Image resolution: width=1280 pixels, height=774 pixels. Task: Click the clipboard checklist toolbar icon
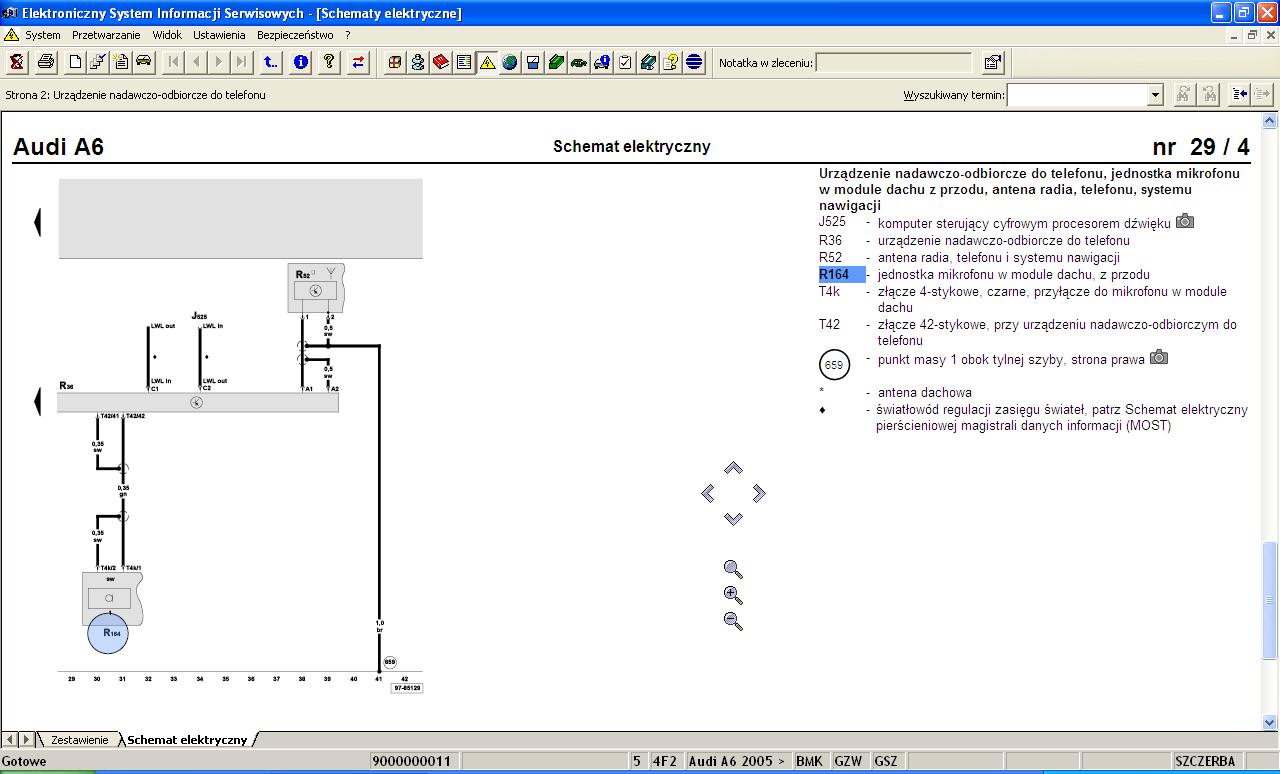point(625,62)
